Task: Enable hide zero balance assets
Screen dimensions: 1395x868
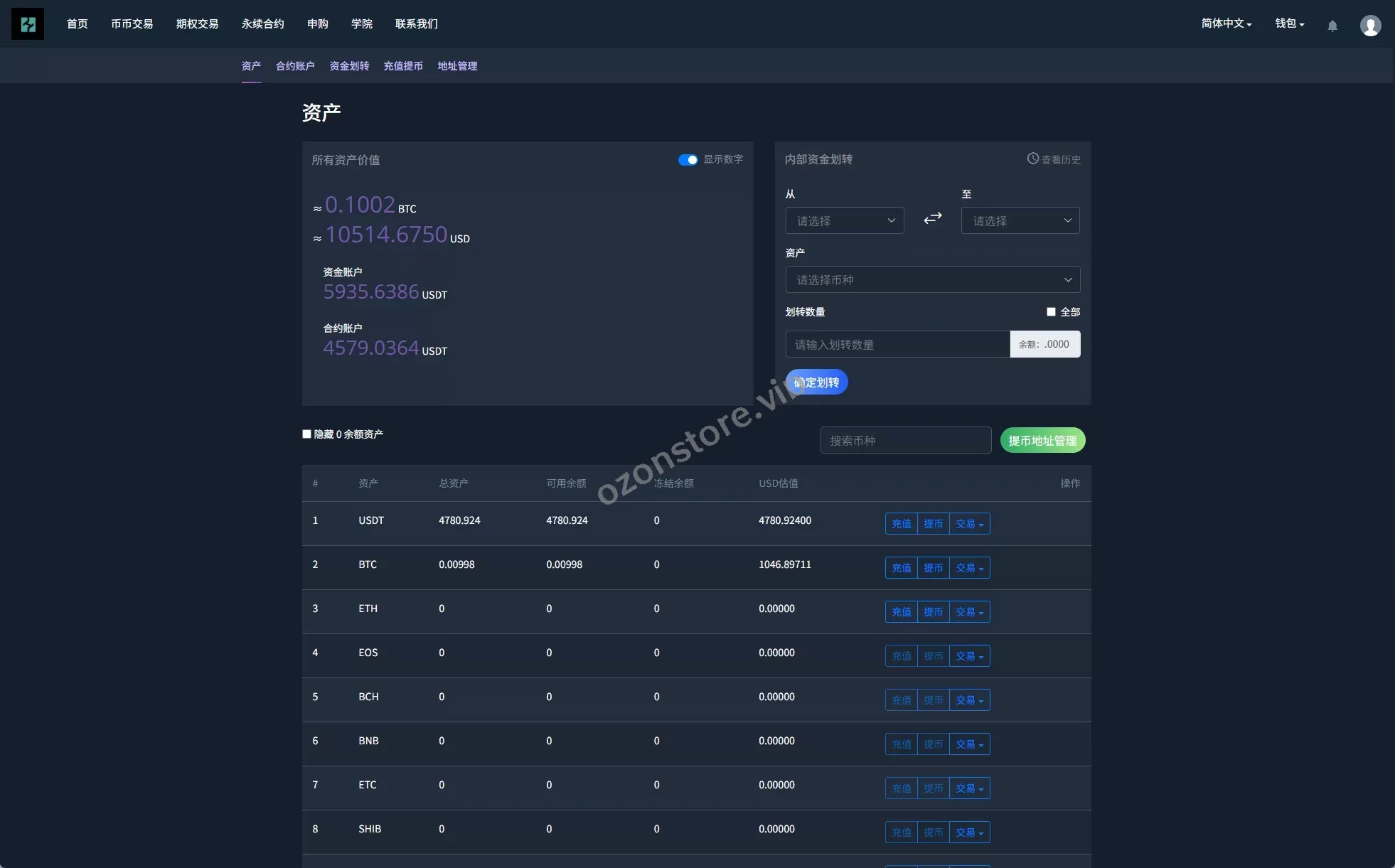Action: point(307,434)
